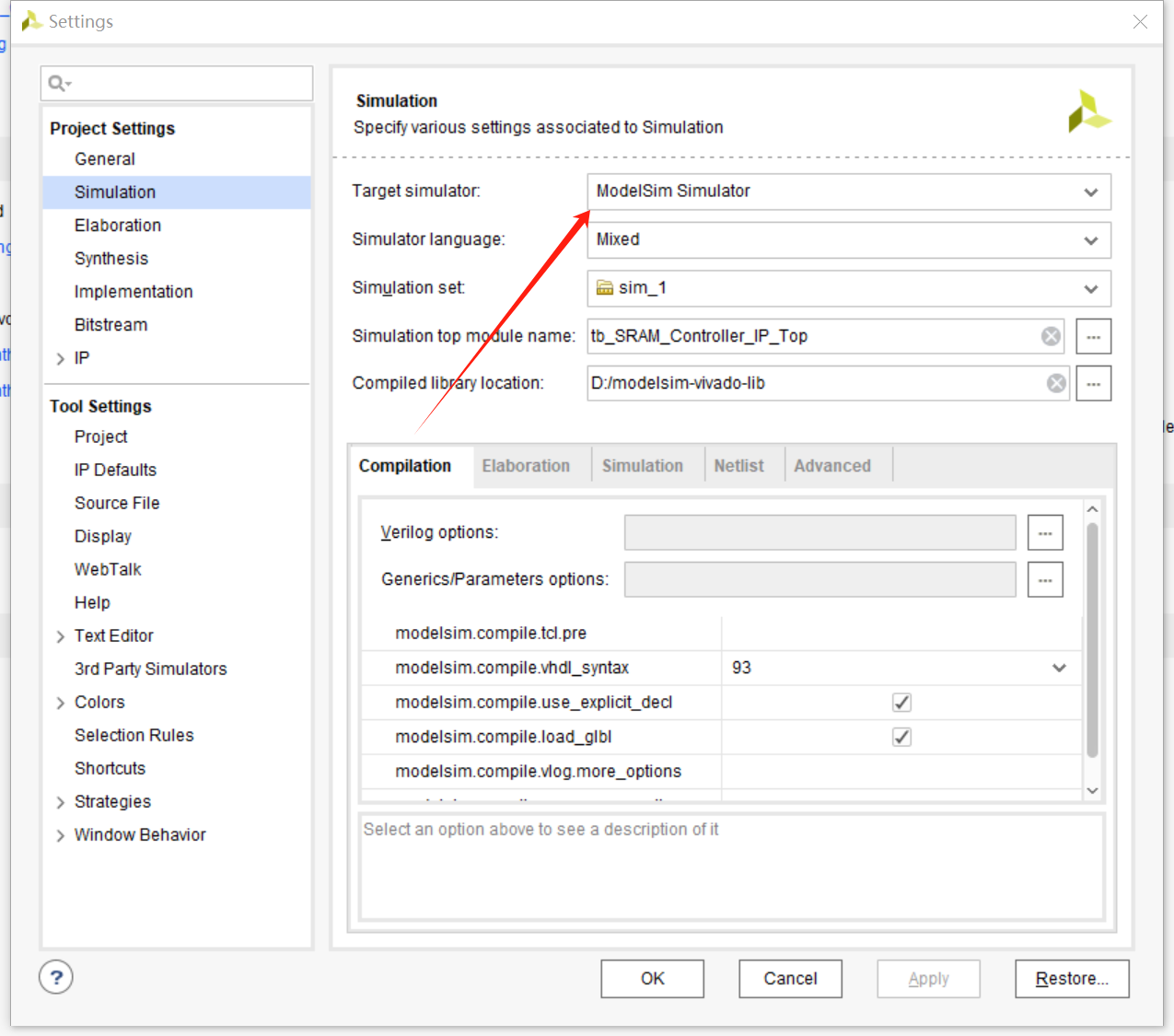Select 3rd Party Simulators in settings tree

[x=151, y=669]
